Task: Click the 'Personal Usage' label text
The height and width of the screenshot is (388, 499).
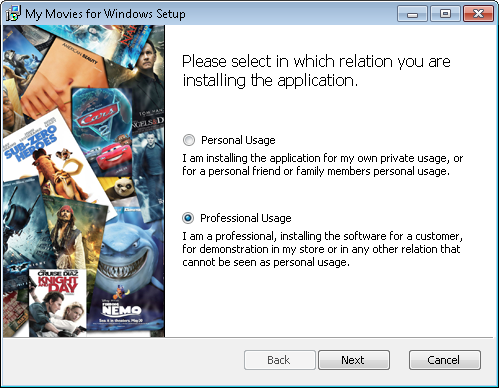Action: (238, 140)
